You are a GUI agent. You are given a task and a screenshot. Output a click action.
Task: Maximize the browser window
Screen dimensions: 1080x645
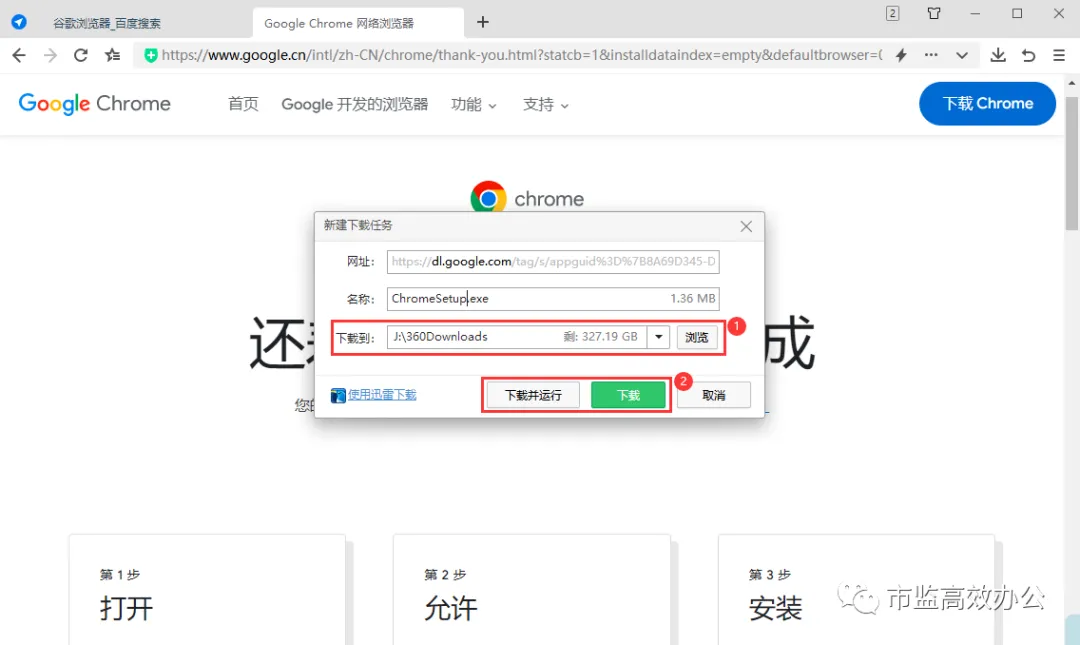(1017, 13)
